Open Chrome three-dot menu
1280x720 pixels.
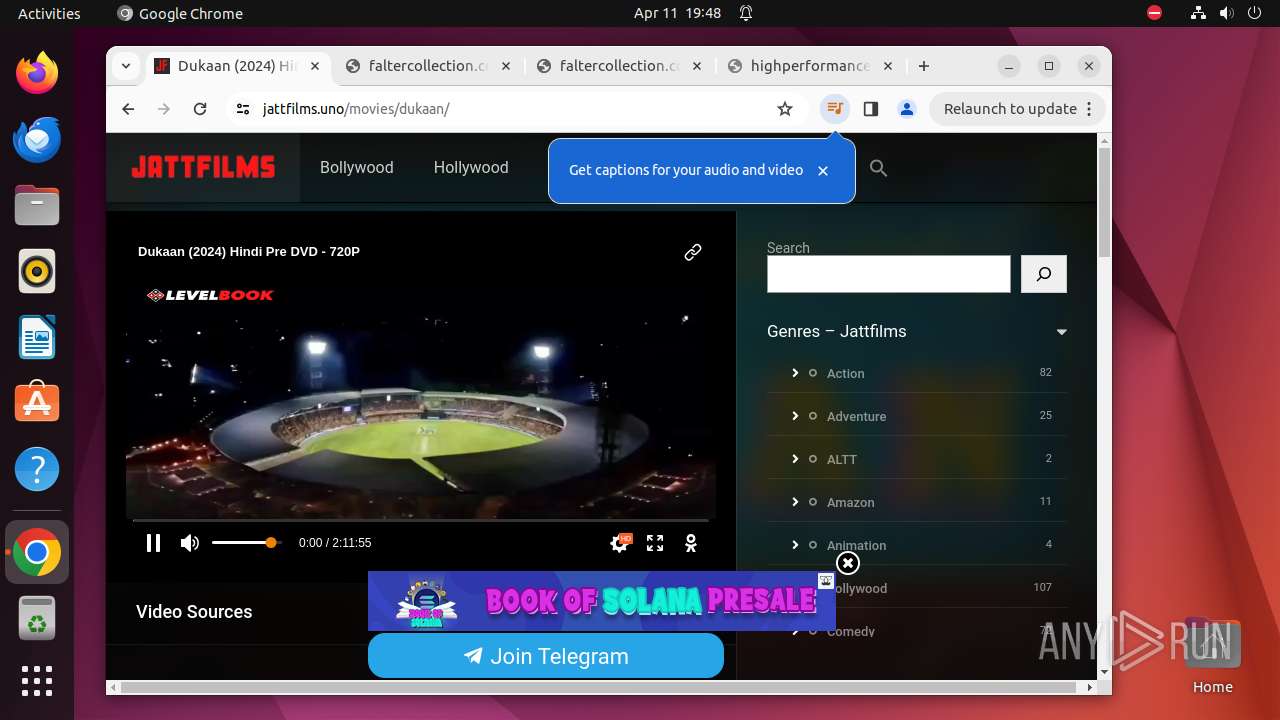tap(1090, 109)
